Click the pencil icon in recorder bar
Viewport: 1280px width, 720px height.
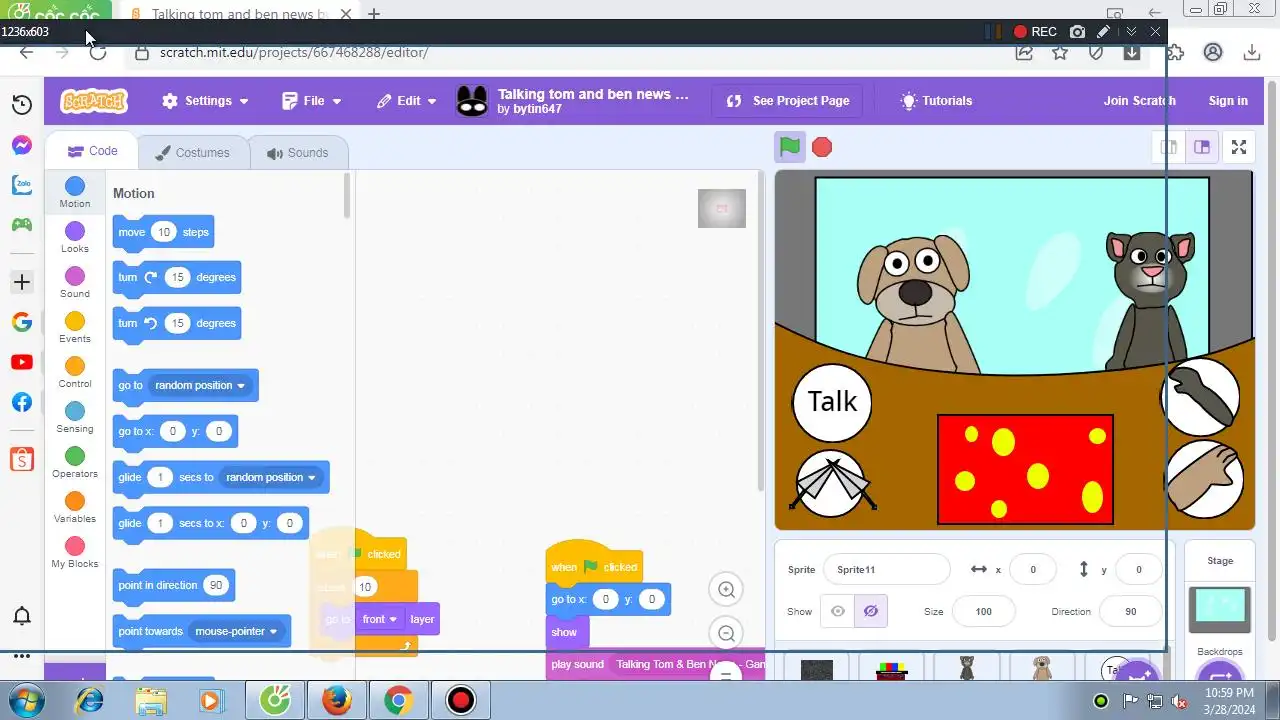1103,32
